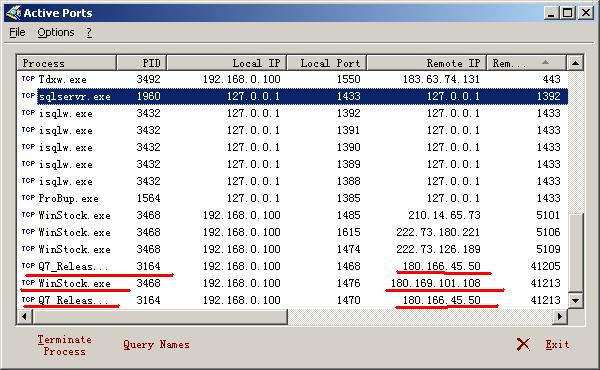
Task: Click TCP icon of WinStock.exe port 1476 row
Action: tap(28, 282)
